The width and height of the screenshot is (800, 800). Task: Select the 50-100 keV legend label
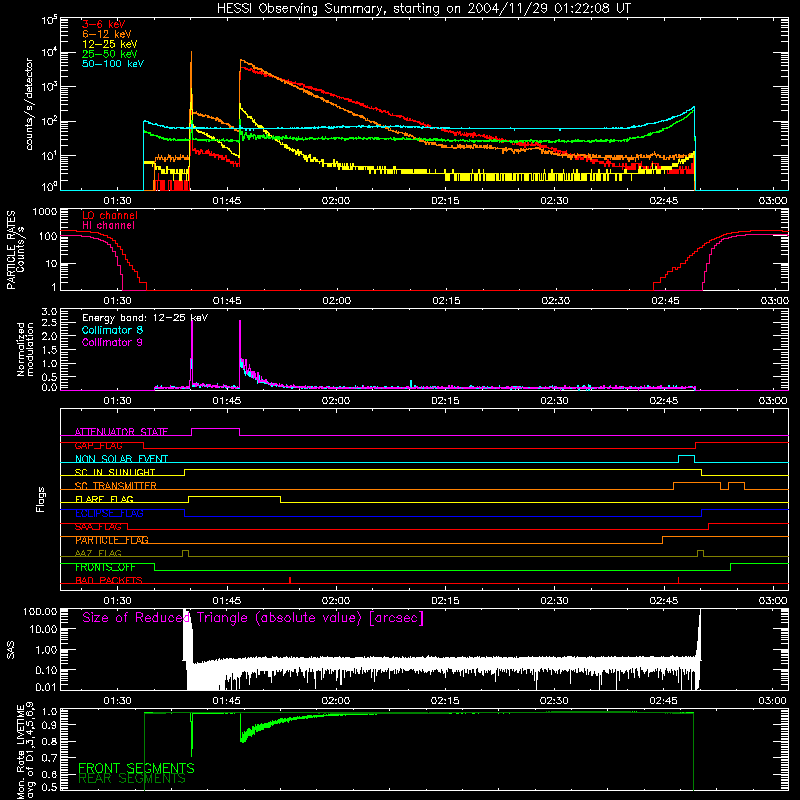113,64
